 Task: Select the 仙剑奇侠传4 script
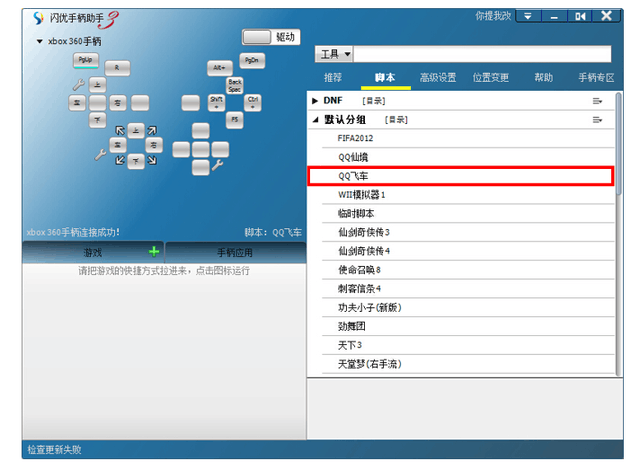(468, 251)
